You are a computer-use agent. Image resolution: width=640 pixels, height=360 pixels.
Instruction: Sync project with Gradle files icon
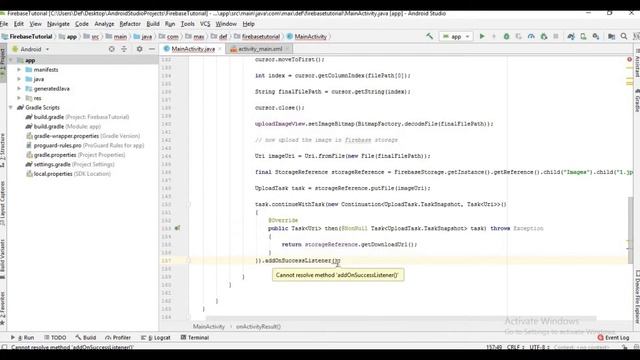(x=571, y=36)
